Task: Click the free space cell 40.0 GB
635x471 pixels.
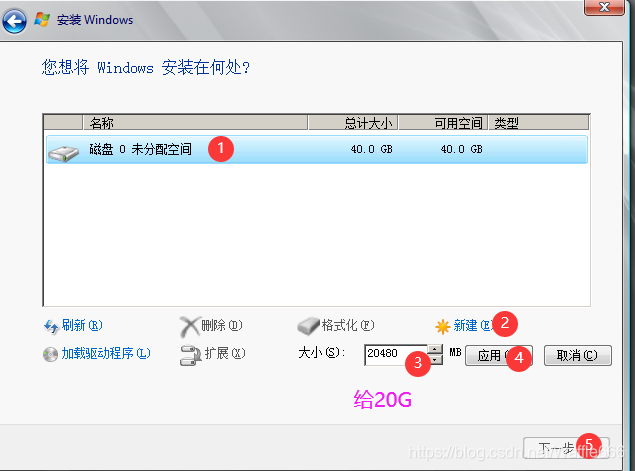Action: (x=461, y=149)
